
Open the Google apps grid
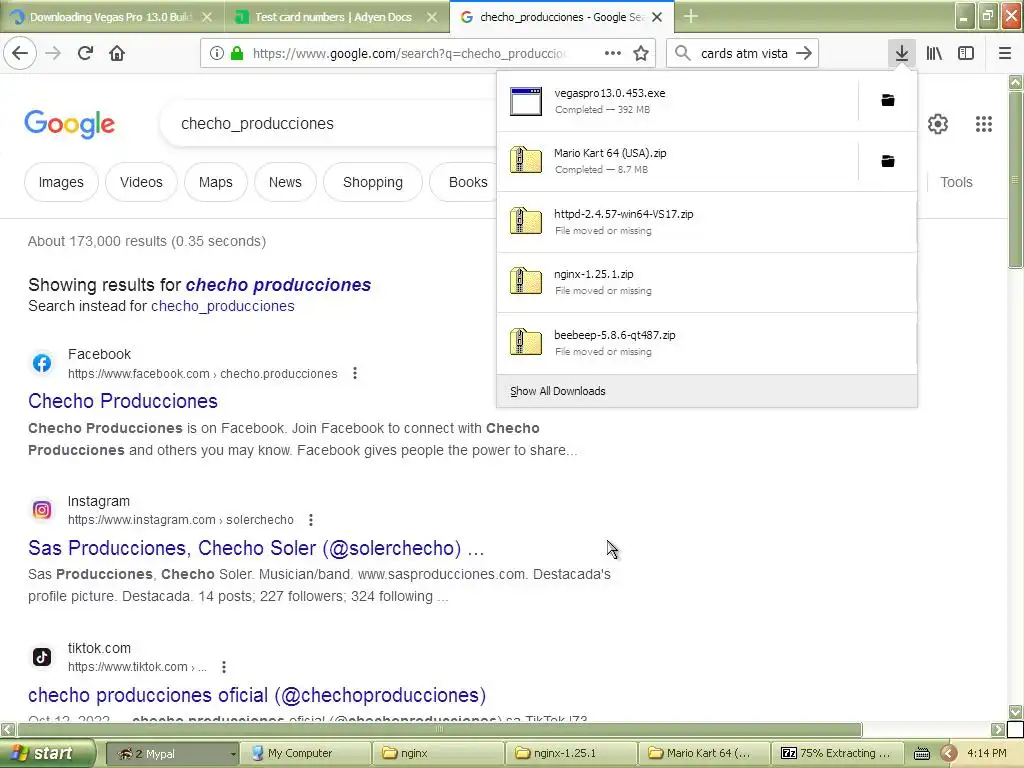984,123
